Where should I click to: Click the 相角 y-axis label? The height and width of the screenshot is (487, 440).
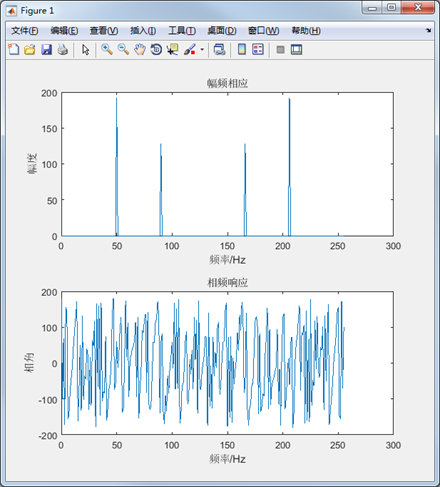point(29,362)
